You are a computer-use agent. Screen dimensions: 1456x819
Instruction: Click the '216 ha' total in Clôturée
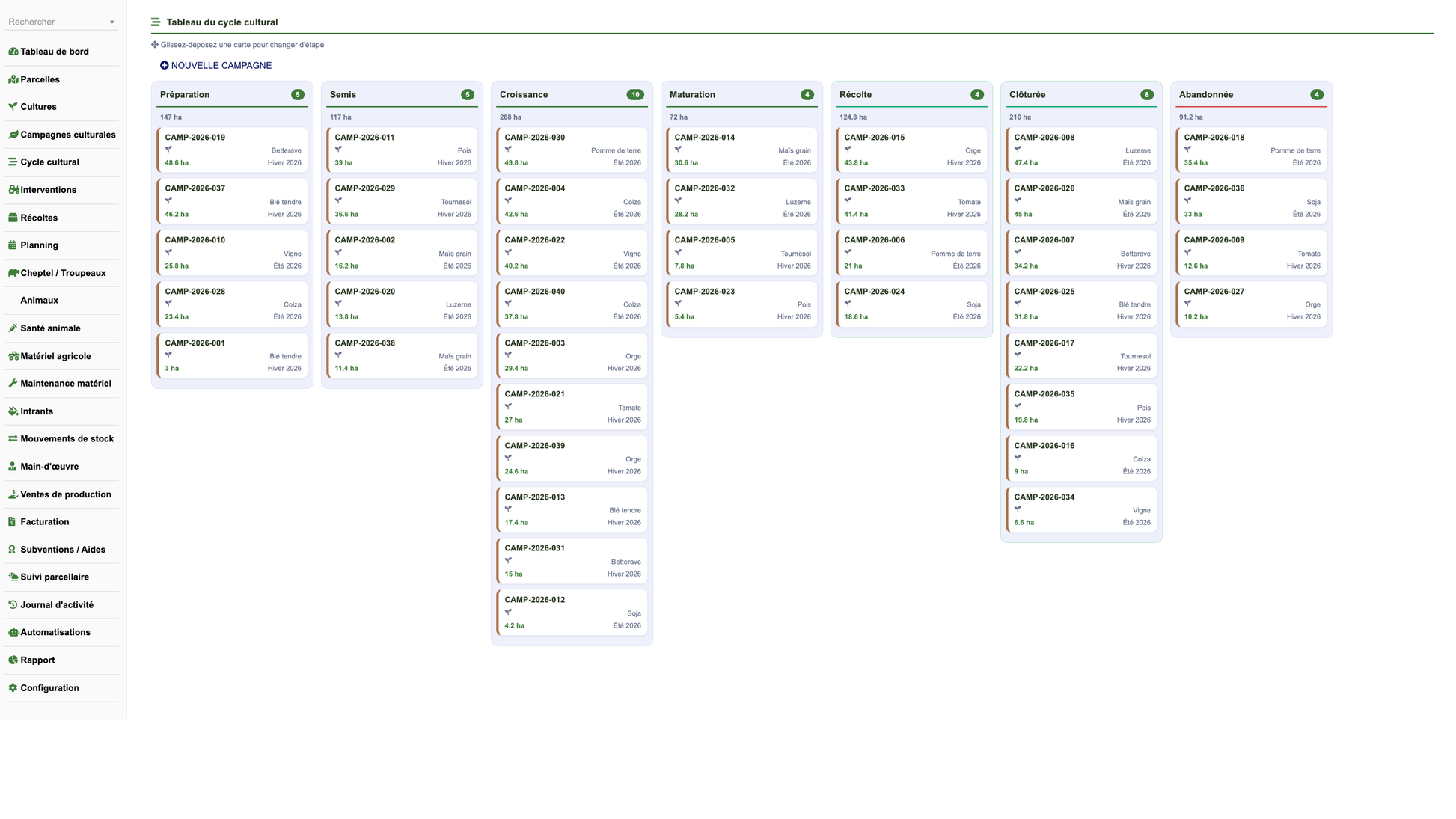click(1020, 117)
